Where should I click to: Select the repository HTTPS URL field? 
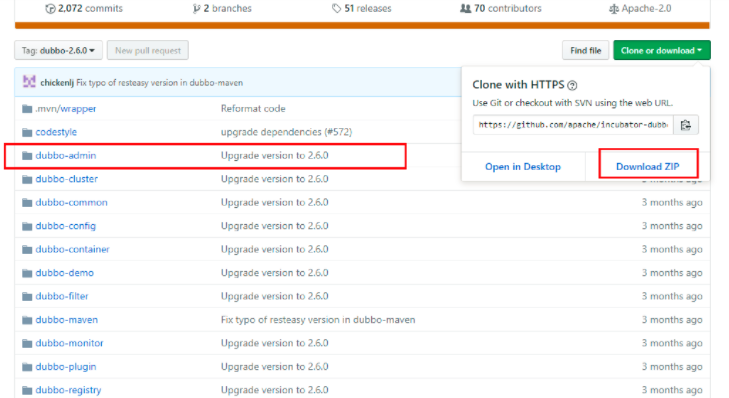tap(573, 125)
